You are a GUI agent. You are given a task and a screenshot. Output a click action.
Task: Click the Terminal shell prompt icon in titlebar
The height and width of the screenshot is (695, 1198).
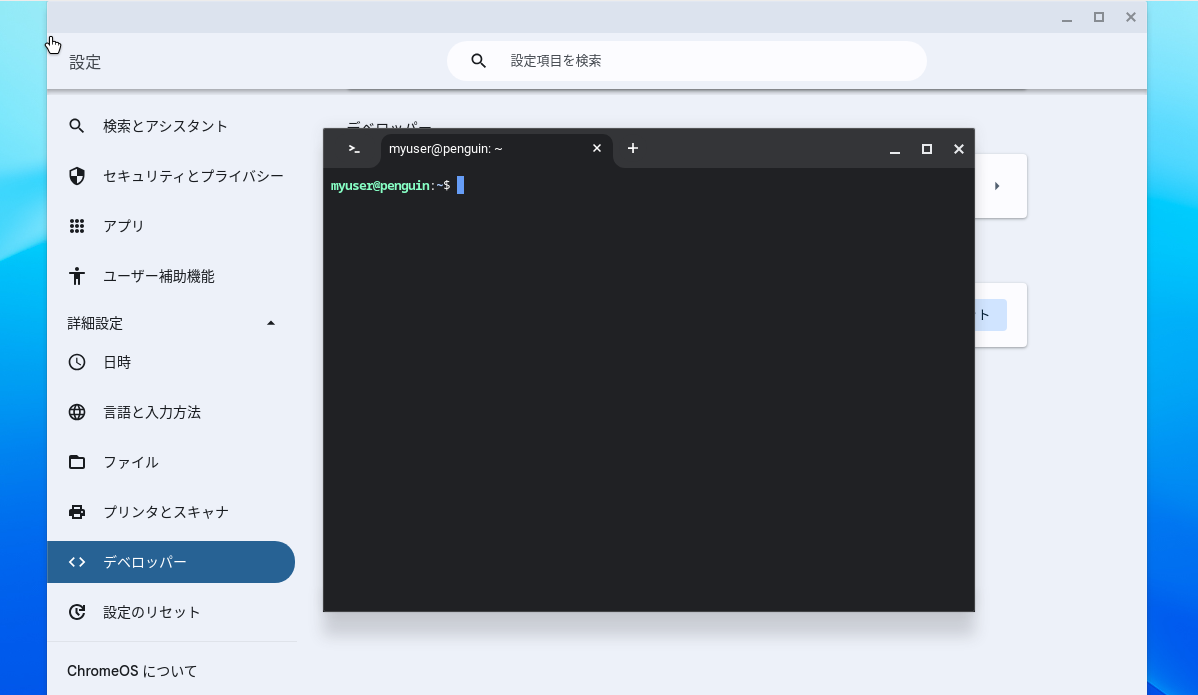(352, 148)
